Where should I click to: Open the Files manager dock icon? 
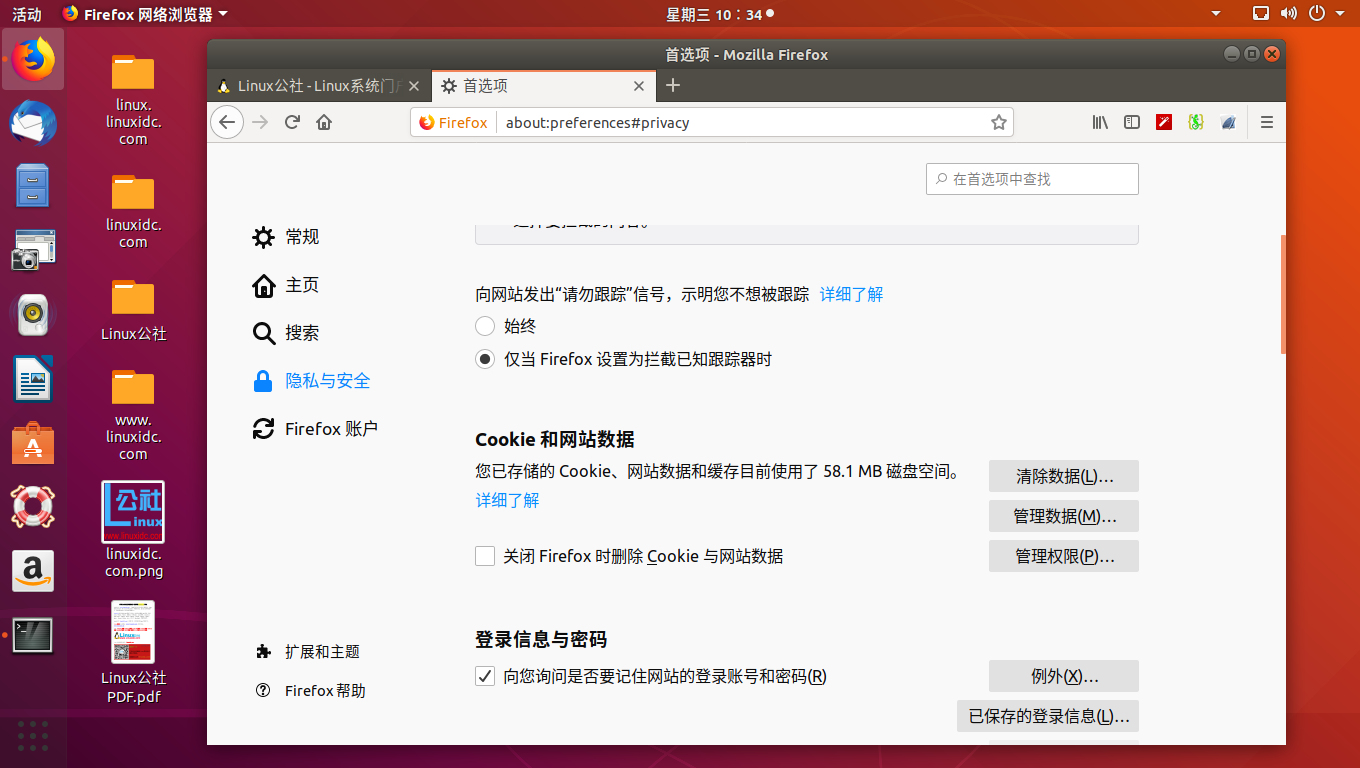click(33, 187)
